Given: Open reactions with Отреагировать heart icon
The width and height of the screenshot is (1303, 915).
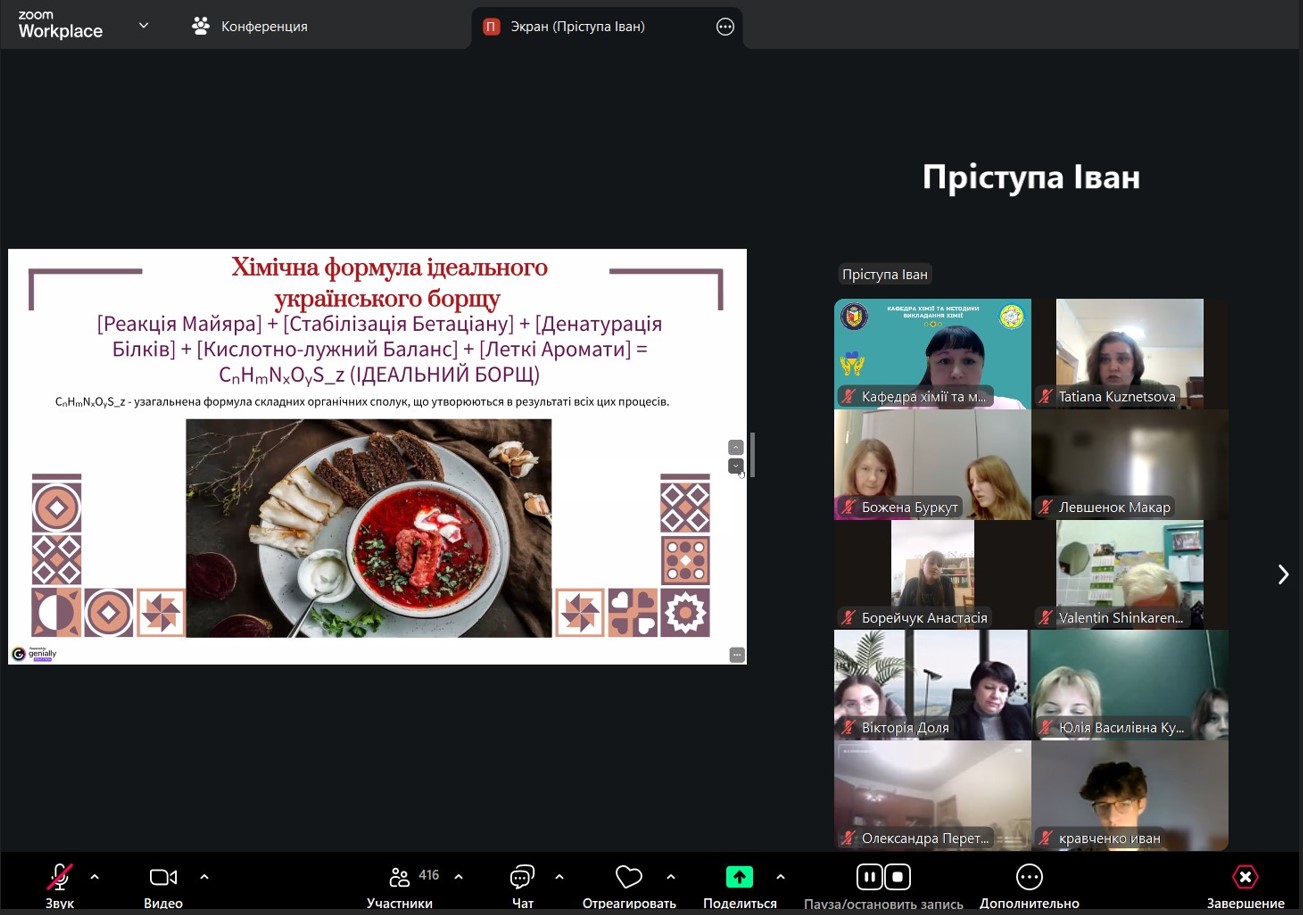Looking at the screenshot, I should (x=629, y=878).
